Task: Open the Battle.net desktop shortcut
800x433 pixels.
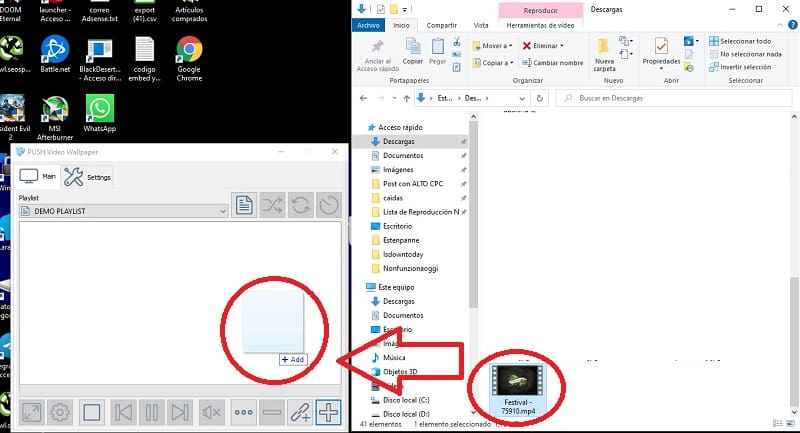Action: [55, 54]
